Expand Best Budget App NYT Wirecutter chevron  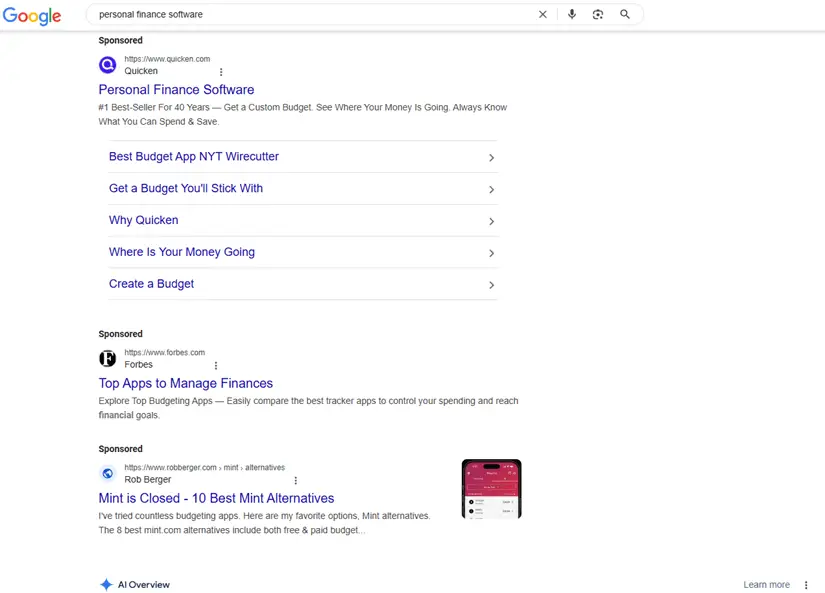[491, 158]
